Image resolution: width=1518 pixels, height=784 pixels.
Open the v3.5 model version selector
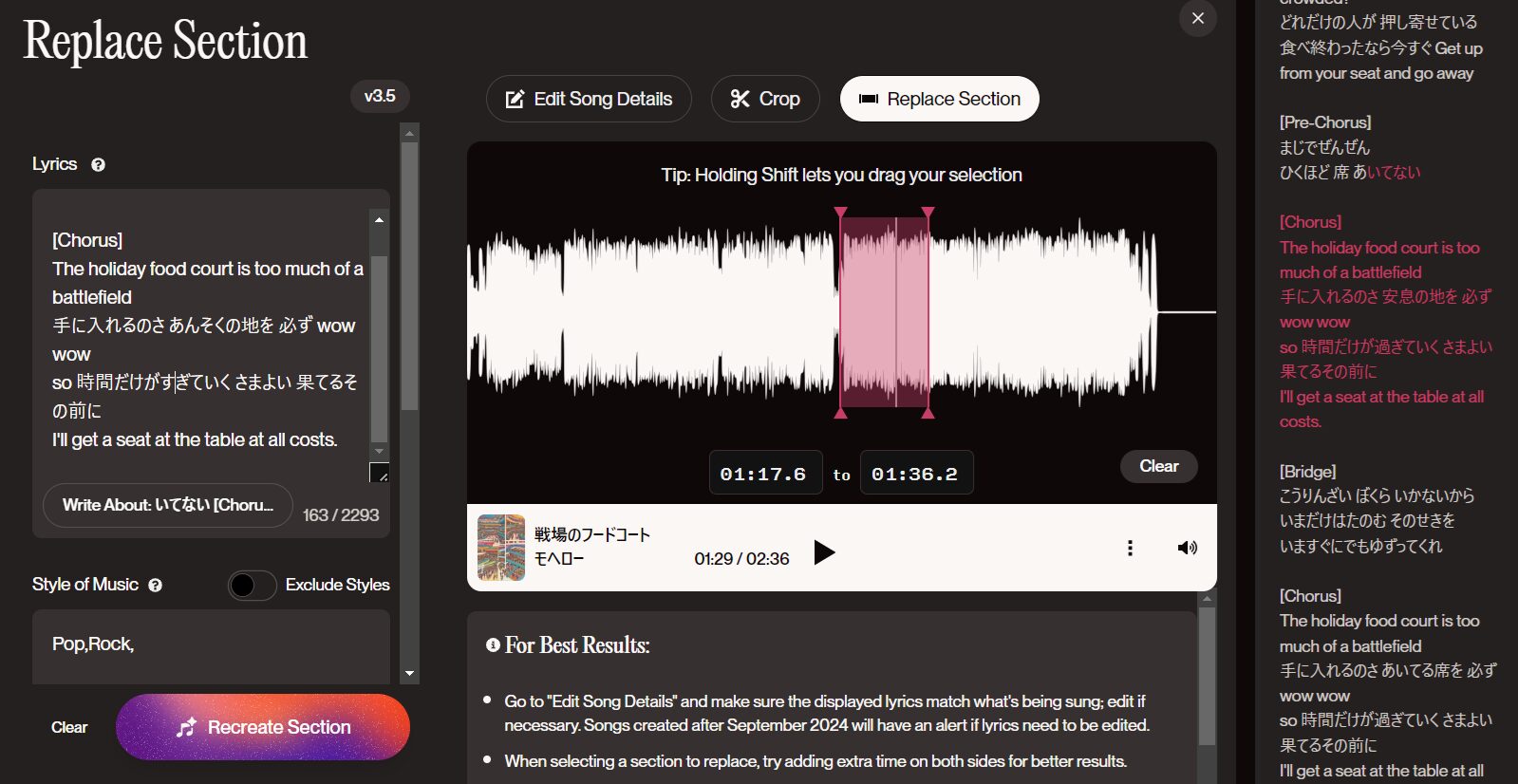tap(380, 96)
